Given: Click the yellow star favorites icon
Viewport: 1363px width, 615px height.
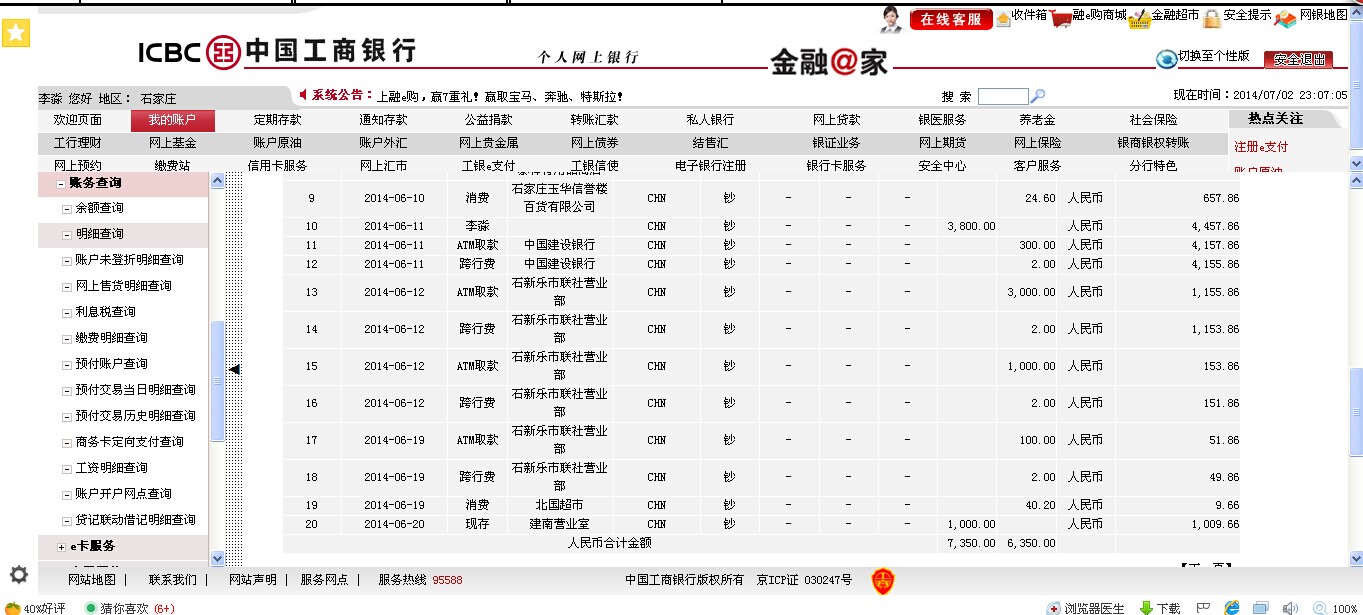Looking at the screenshot, I should [x=16, y=33].
